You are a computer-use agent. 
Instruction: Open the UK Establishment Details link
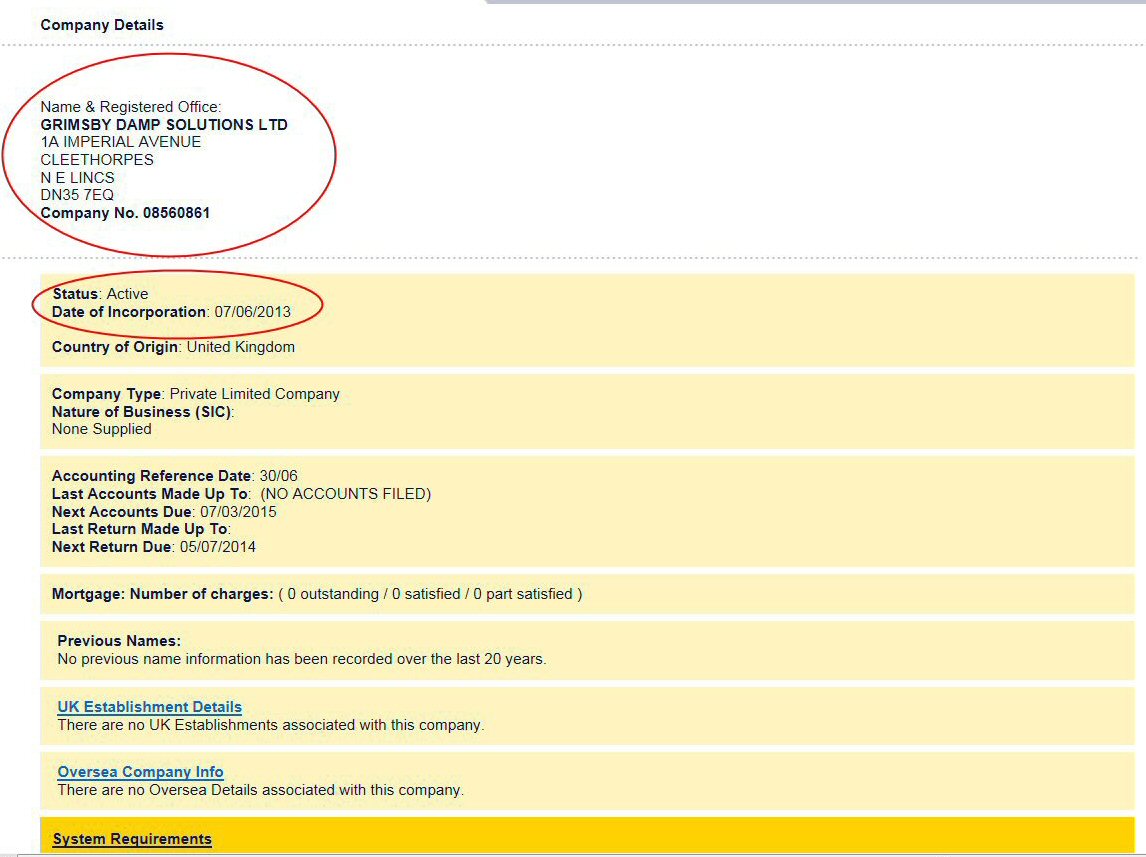[149, 707]
